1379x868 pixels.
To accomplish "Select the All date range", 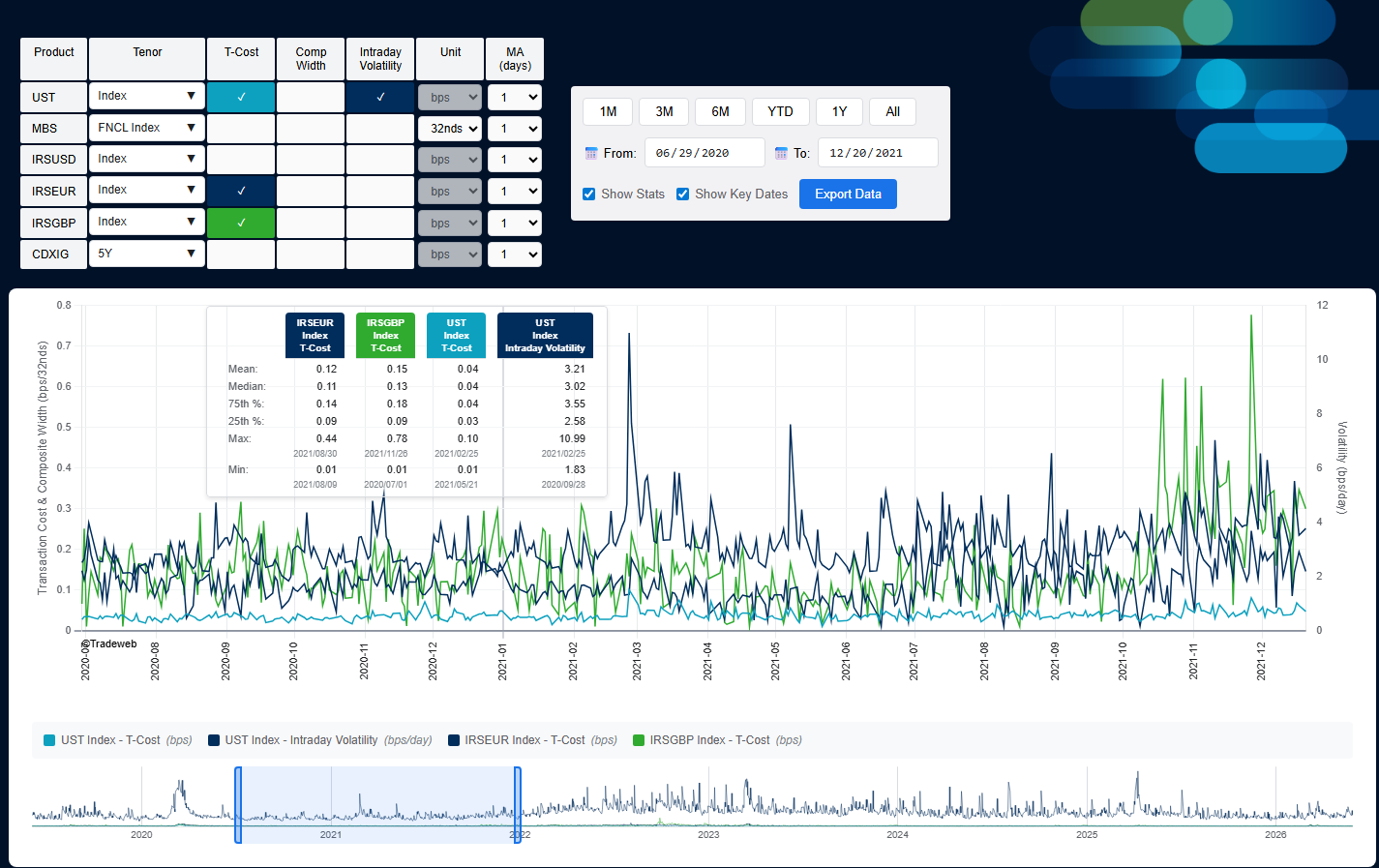I will (x=892, y=111).
